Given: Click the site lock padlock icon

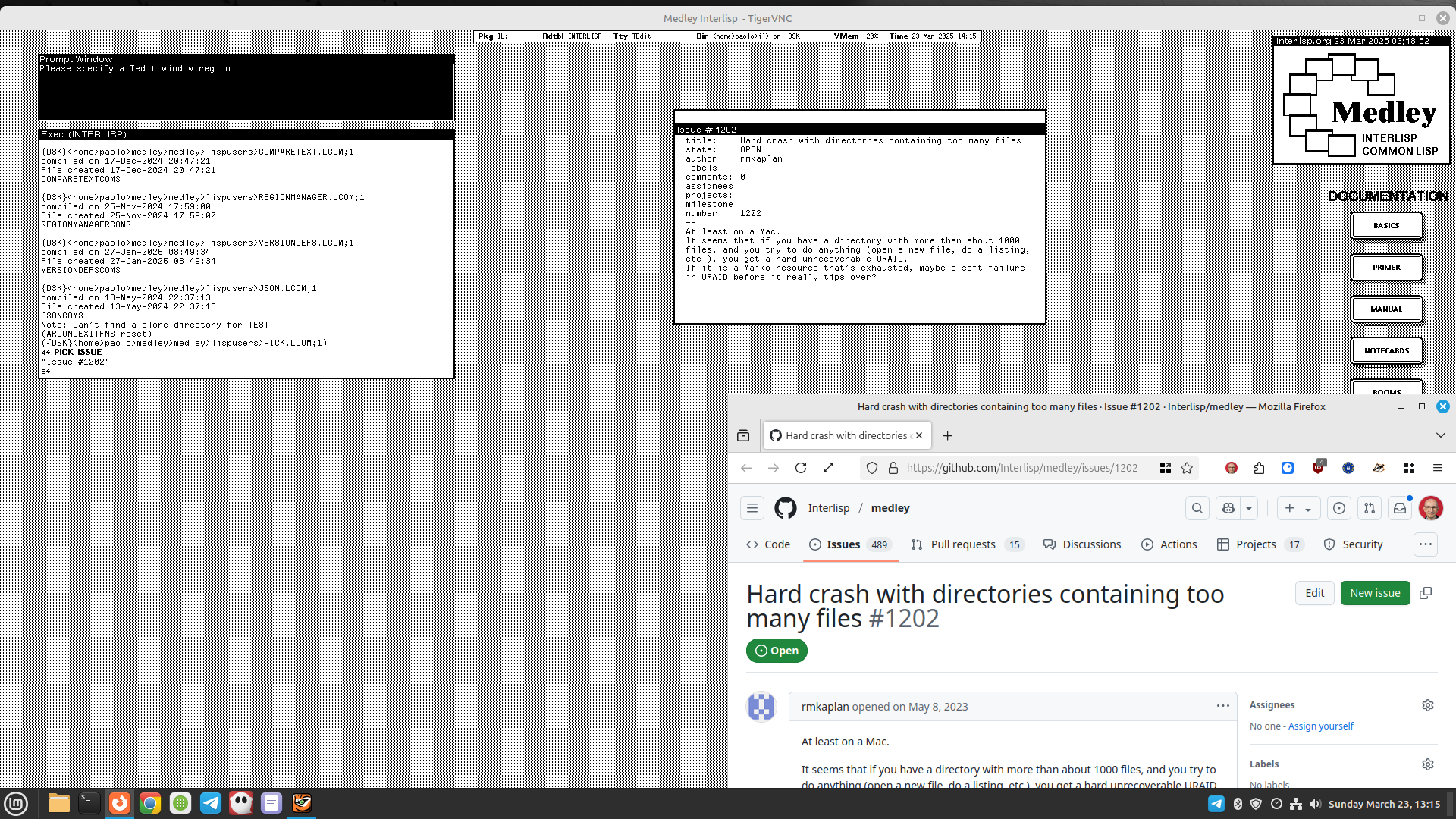Looking at the screenshot, I should pyautogui.click(x=893, y=468).
